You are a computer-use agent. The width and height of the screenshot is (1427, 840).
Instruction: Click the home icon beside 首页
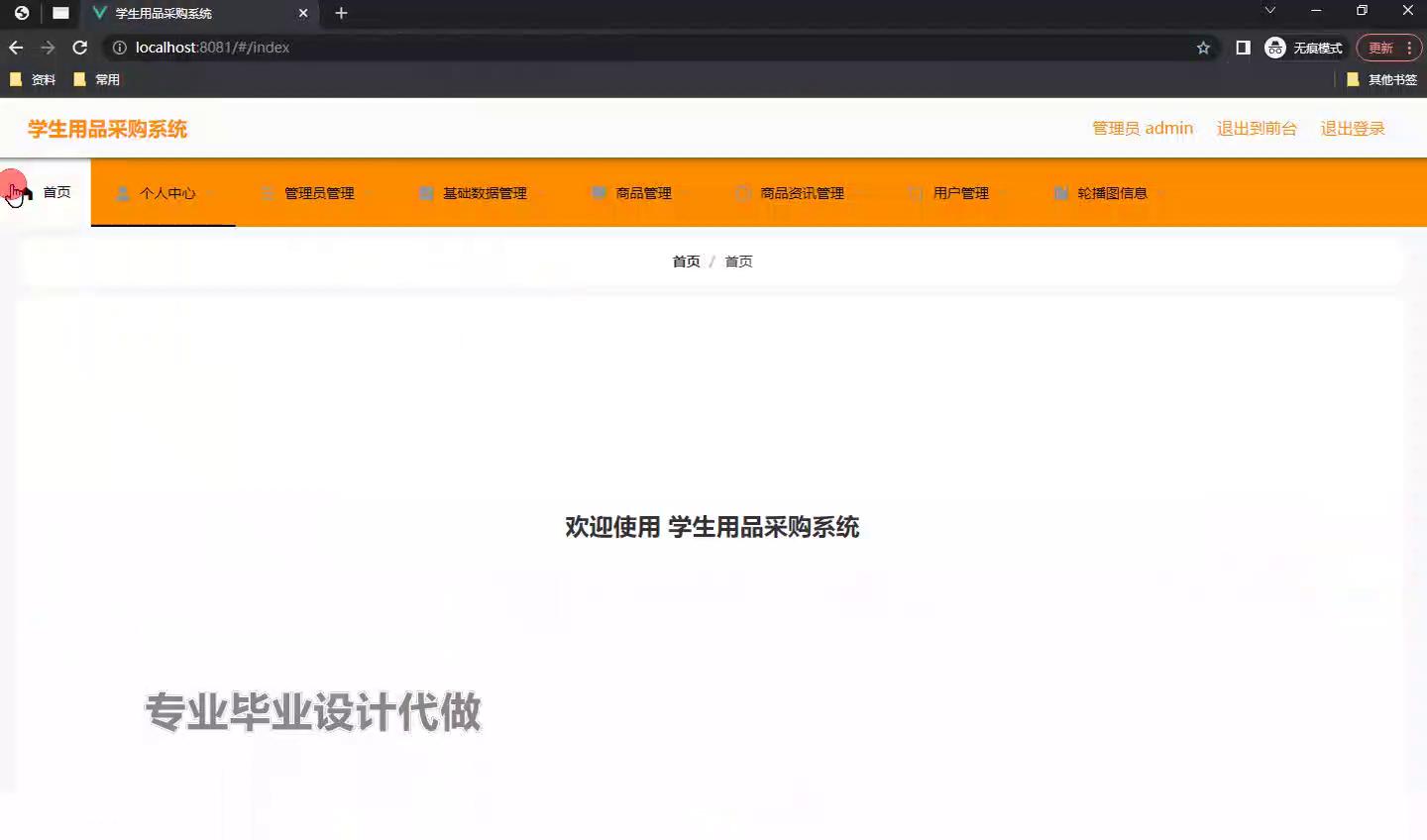point(24,192)
